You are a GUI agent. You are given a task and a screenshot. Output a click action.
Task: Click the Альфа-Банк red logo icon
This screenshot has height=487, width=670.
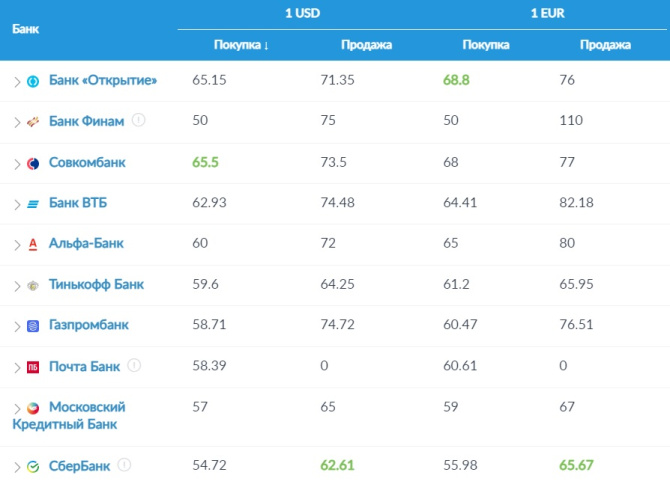33,244
